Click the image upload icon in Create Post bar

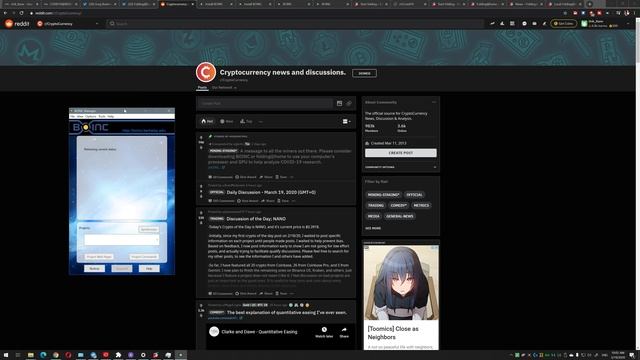pyautogui.click(x=339, y=103)
